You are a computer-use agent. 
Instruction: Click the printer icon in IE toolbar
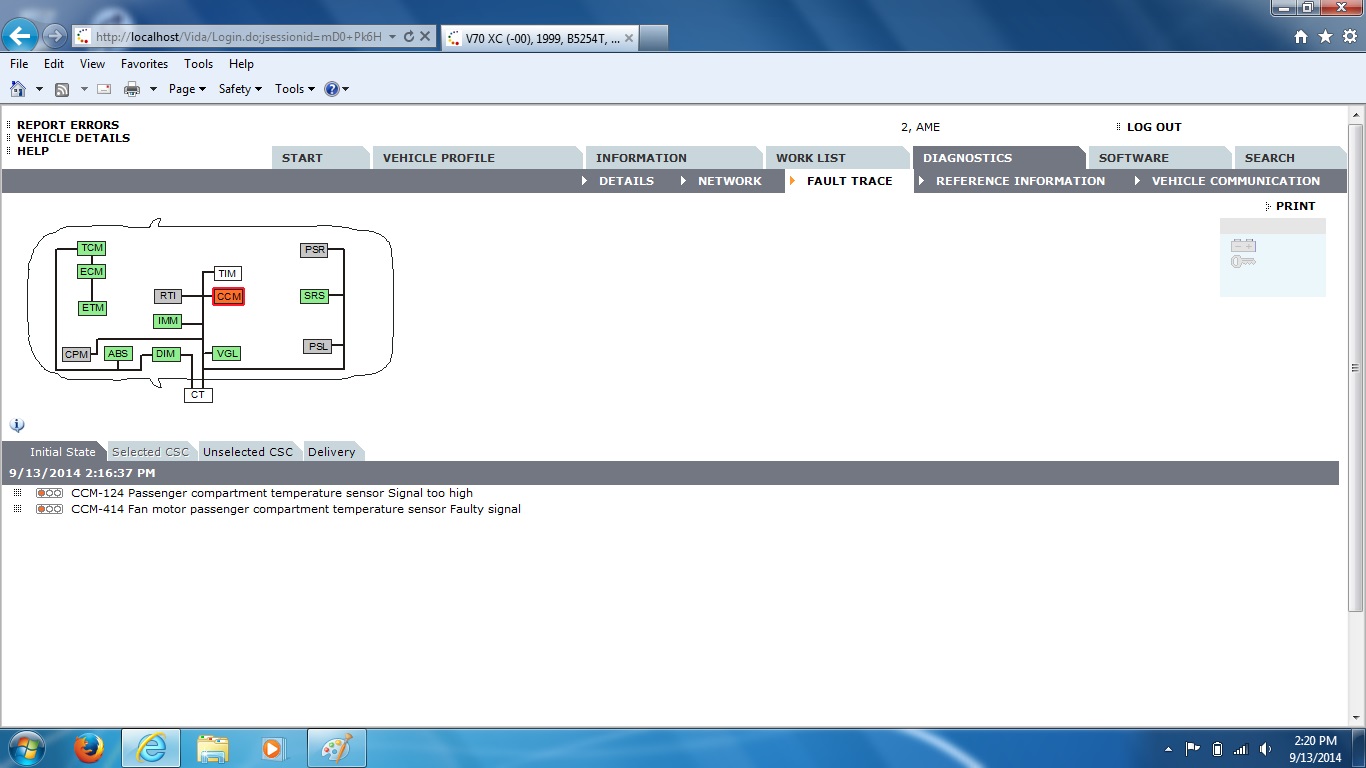(x=132, y=89)
